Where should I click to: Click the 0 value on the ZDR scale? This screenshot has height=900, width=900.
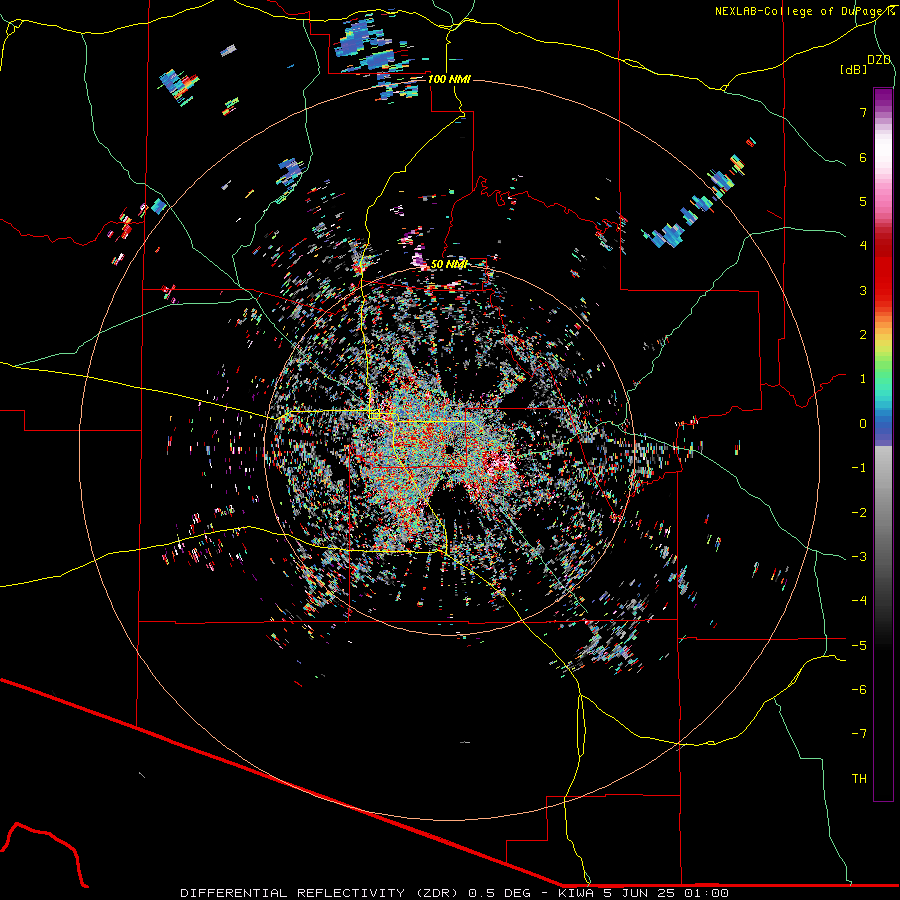pos(863,424)
